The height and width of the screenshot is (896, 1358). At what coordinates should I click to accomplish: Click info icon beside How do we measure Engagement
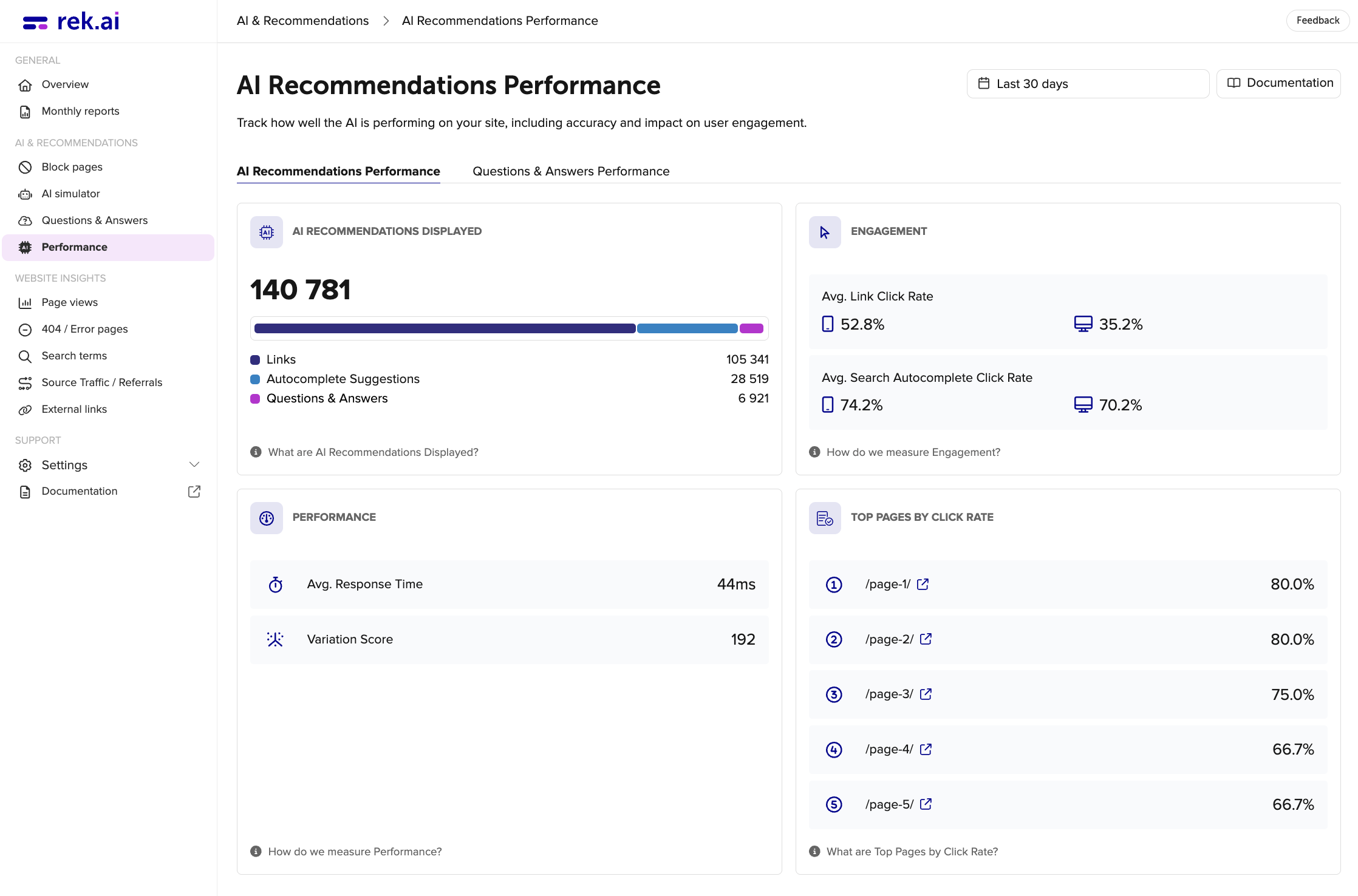pyautogui.click(x=815, y=452)
